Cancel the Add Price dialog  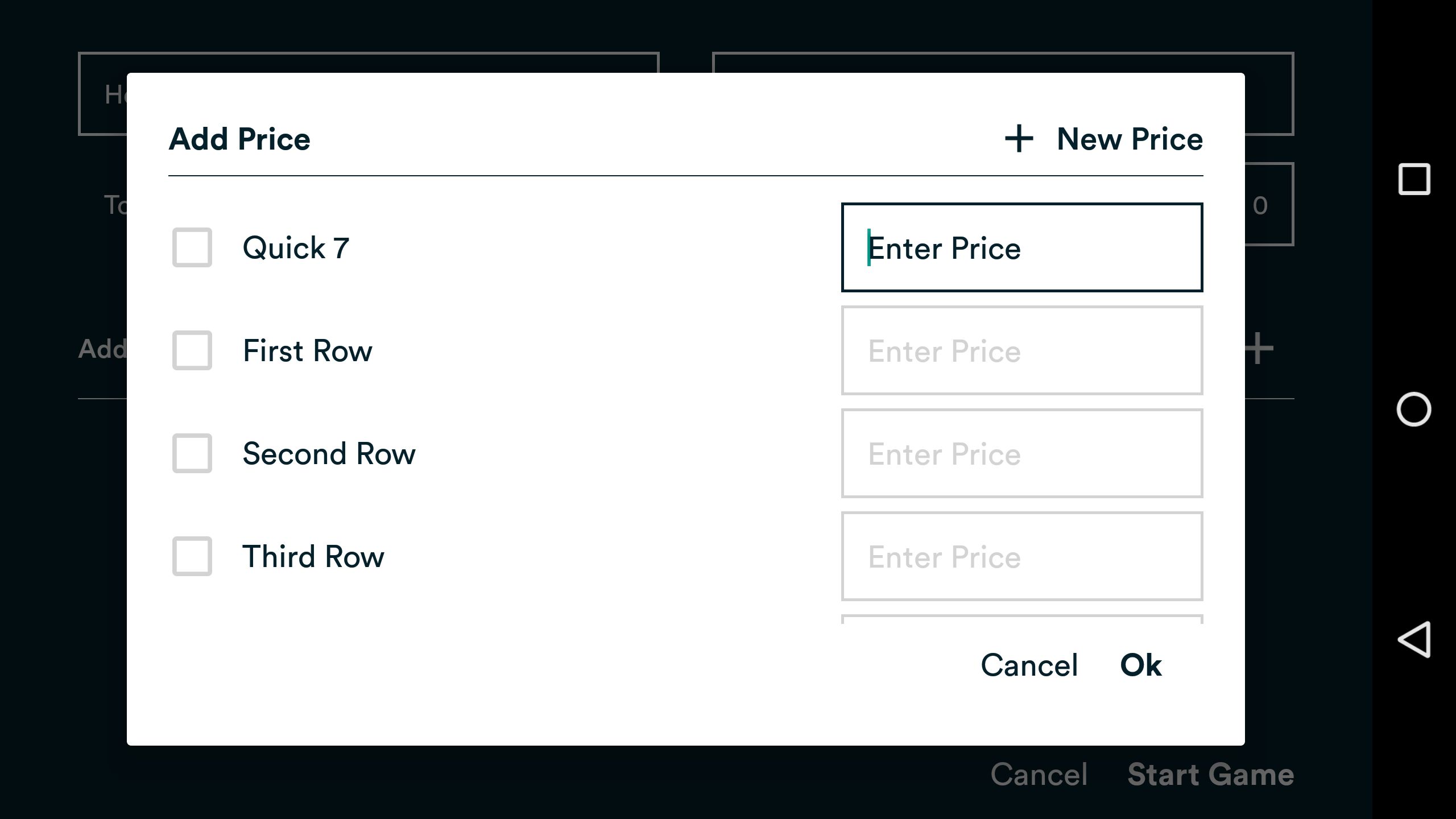1029,665
